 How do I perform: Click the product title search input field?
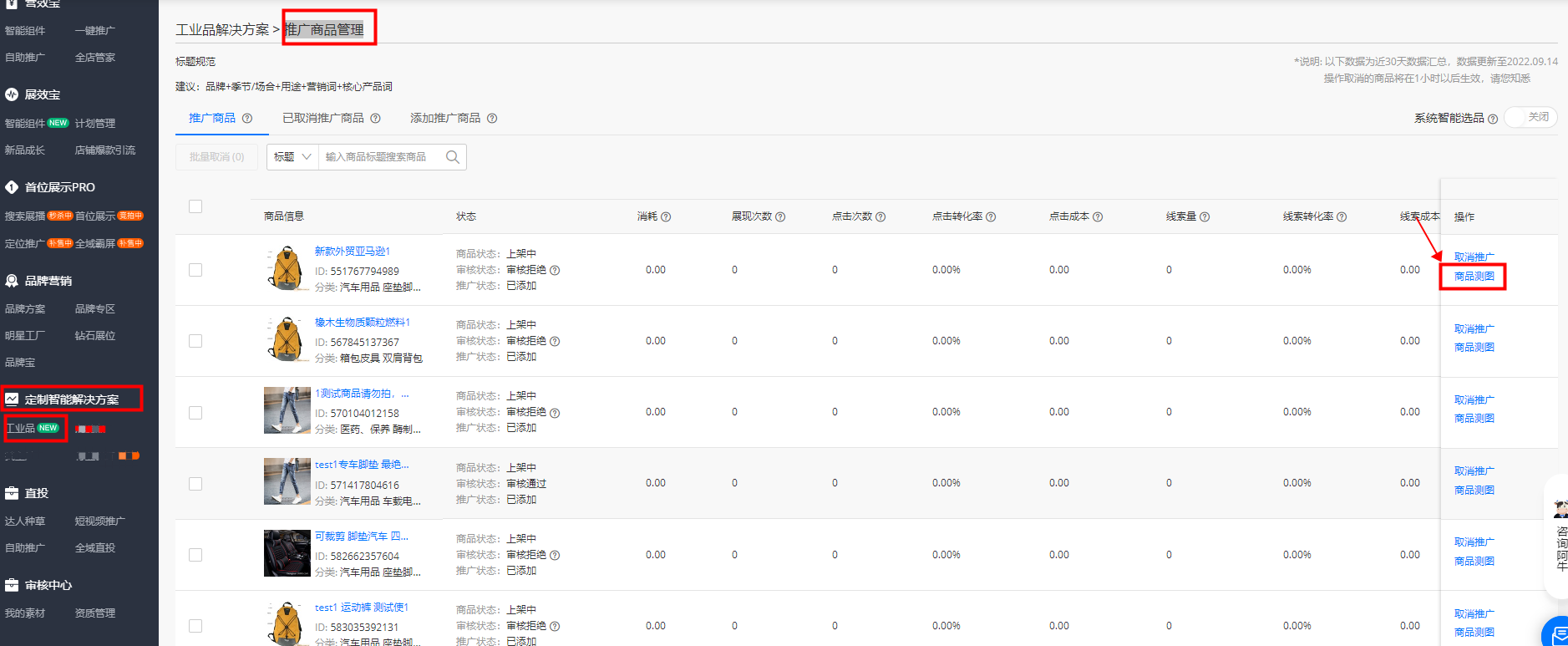pos(380,157)
